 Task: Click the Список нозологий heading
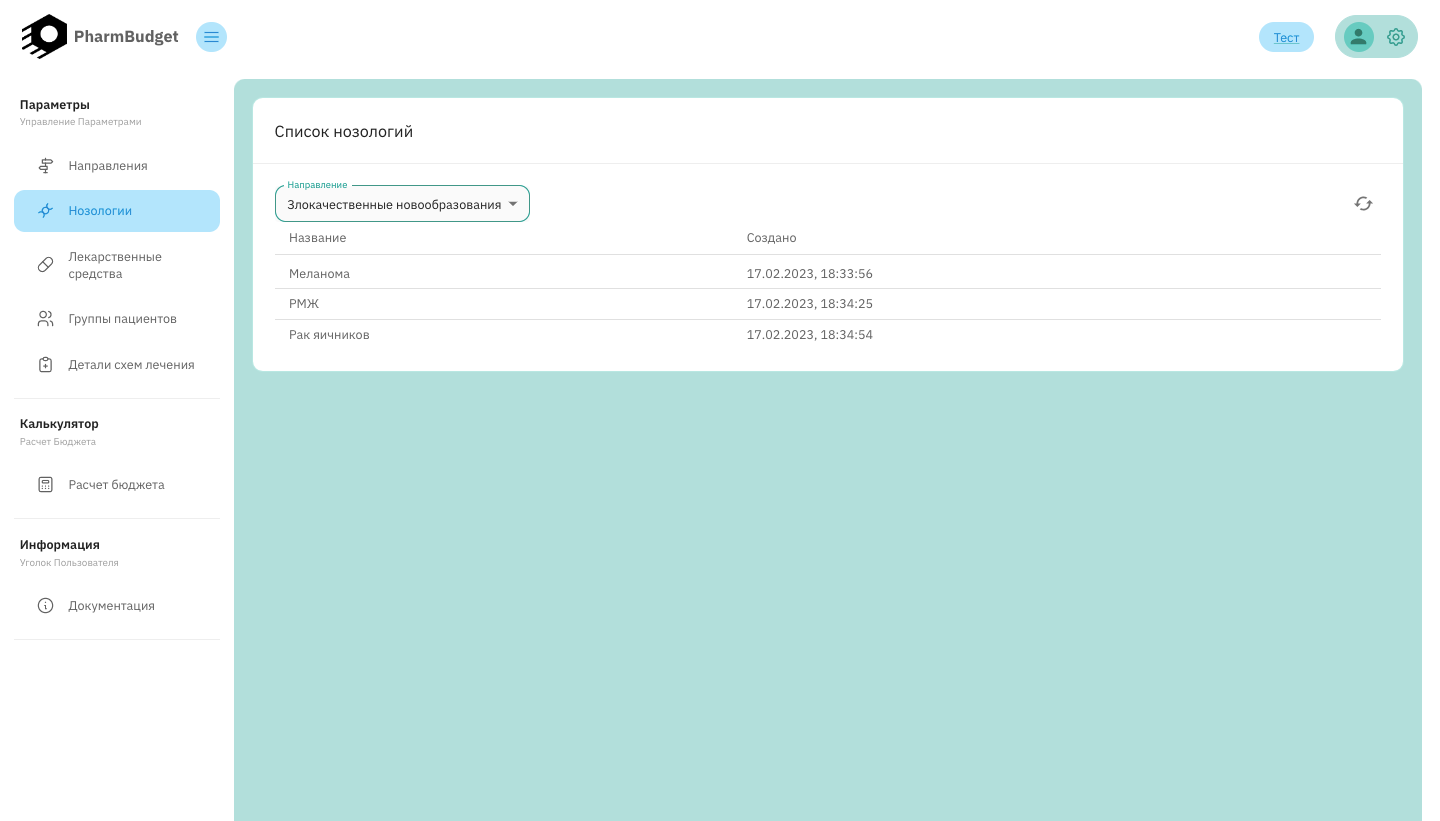(x=344, y=131)
